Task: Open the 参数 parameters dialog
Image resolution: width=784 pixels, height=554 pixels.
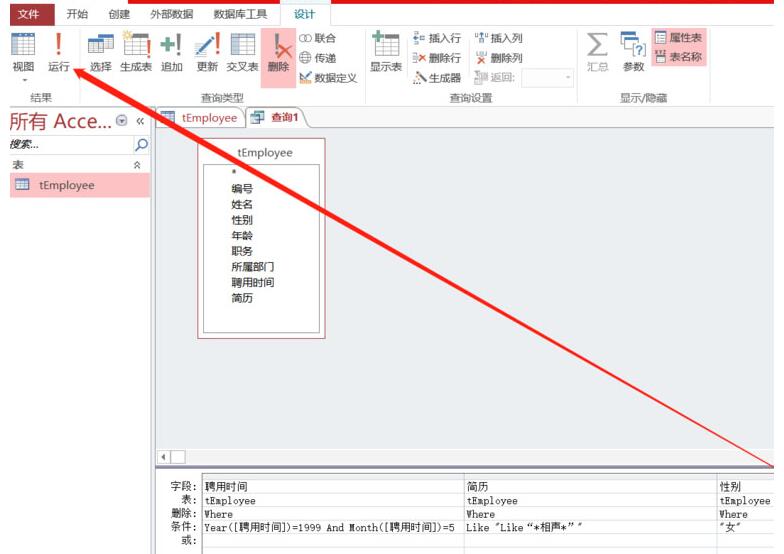Action: pos(634,52)
